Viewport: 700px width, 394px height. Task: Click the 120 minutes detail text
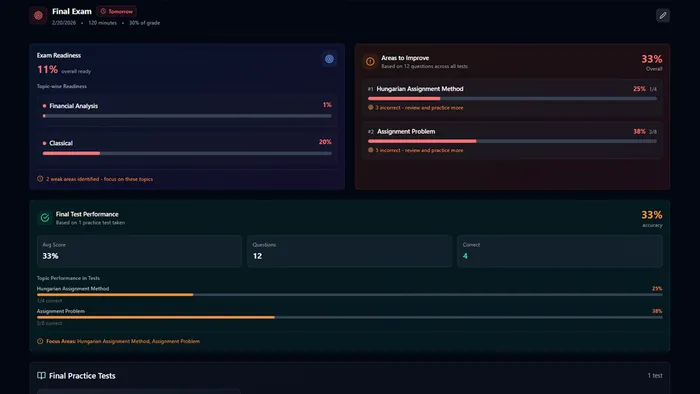click(102, 23)
